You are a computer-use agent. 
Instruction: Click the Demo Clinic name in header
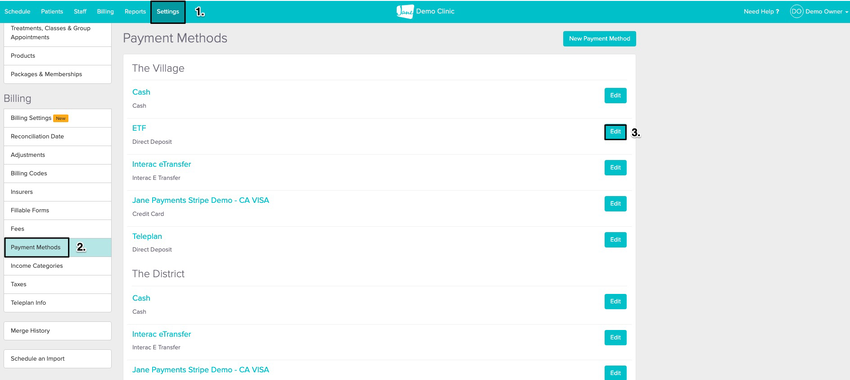pyautogui.click(x=435, y=11)
